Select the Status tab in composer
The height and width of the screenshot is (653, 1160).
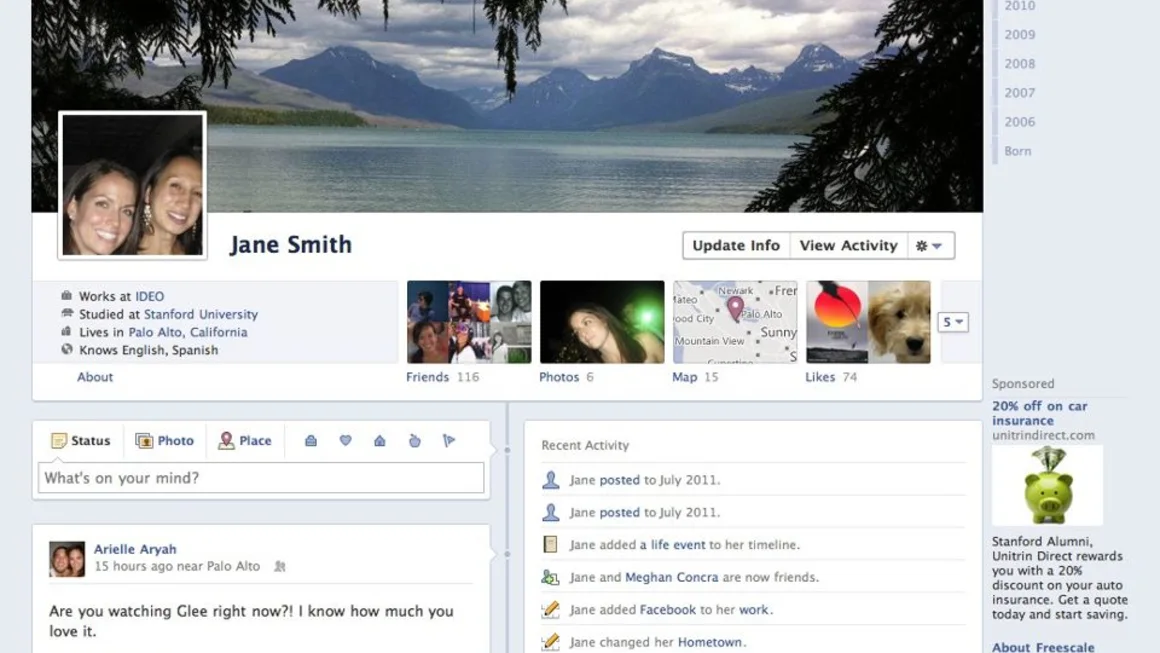click(x=81, y=441)
